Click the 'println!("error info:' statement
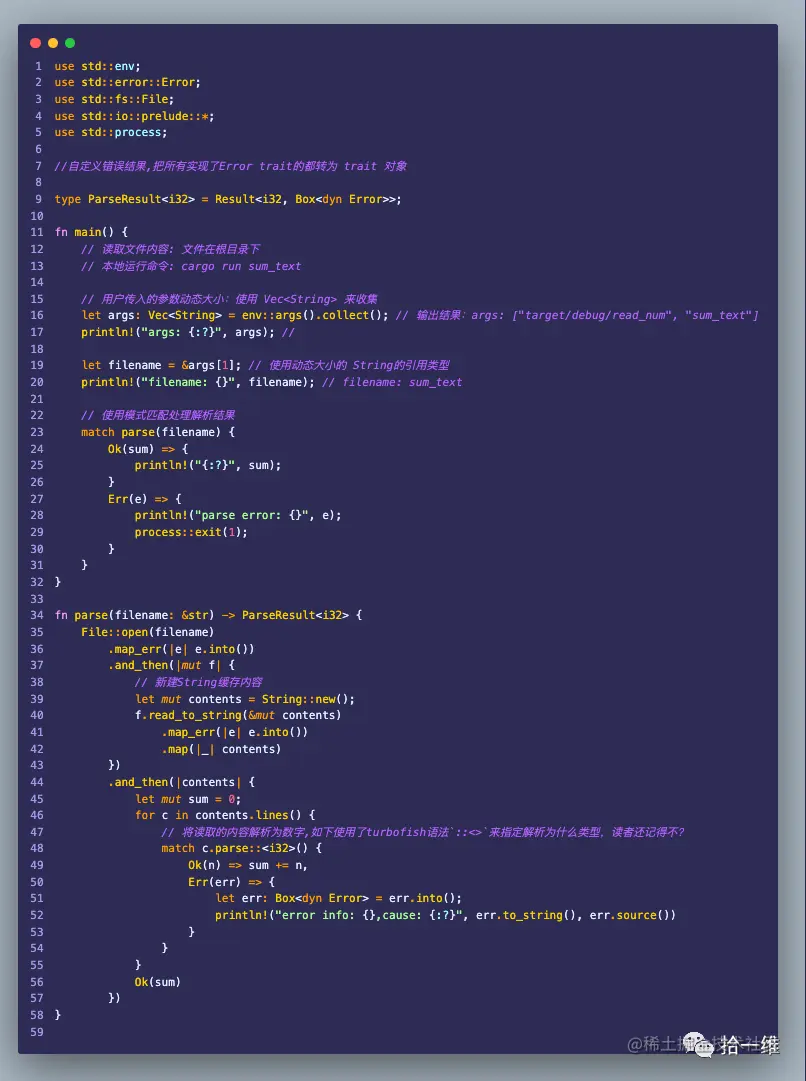The width and height of the screenshot is (806, 1081). tap(445, 916)
